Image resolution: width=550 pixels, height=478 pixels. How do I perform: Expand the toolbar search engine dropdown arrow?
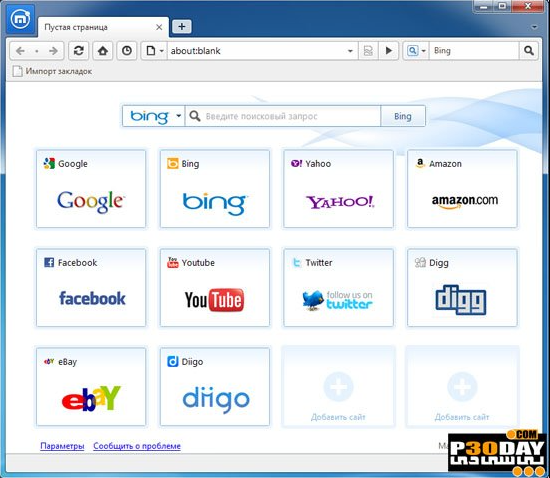[423, 51]
